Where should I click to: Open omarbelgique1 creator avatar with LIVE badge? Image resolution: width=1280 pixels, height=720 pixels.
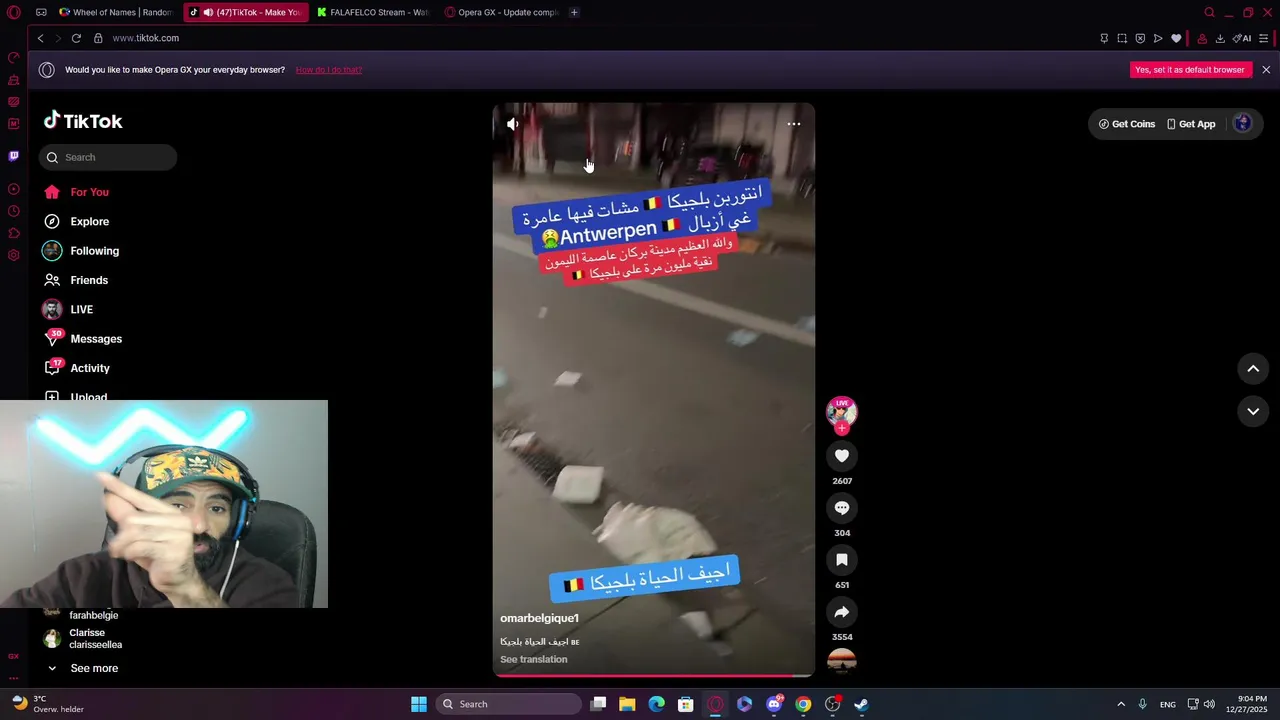point(842,410)
